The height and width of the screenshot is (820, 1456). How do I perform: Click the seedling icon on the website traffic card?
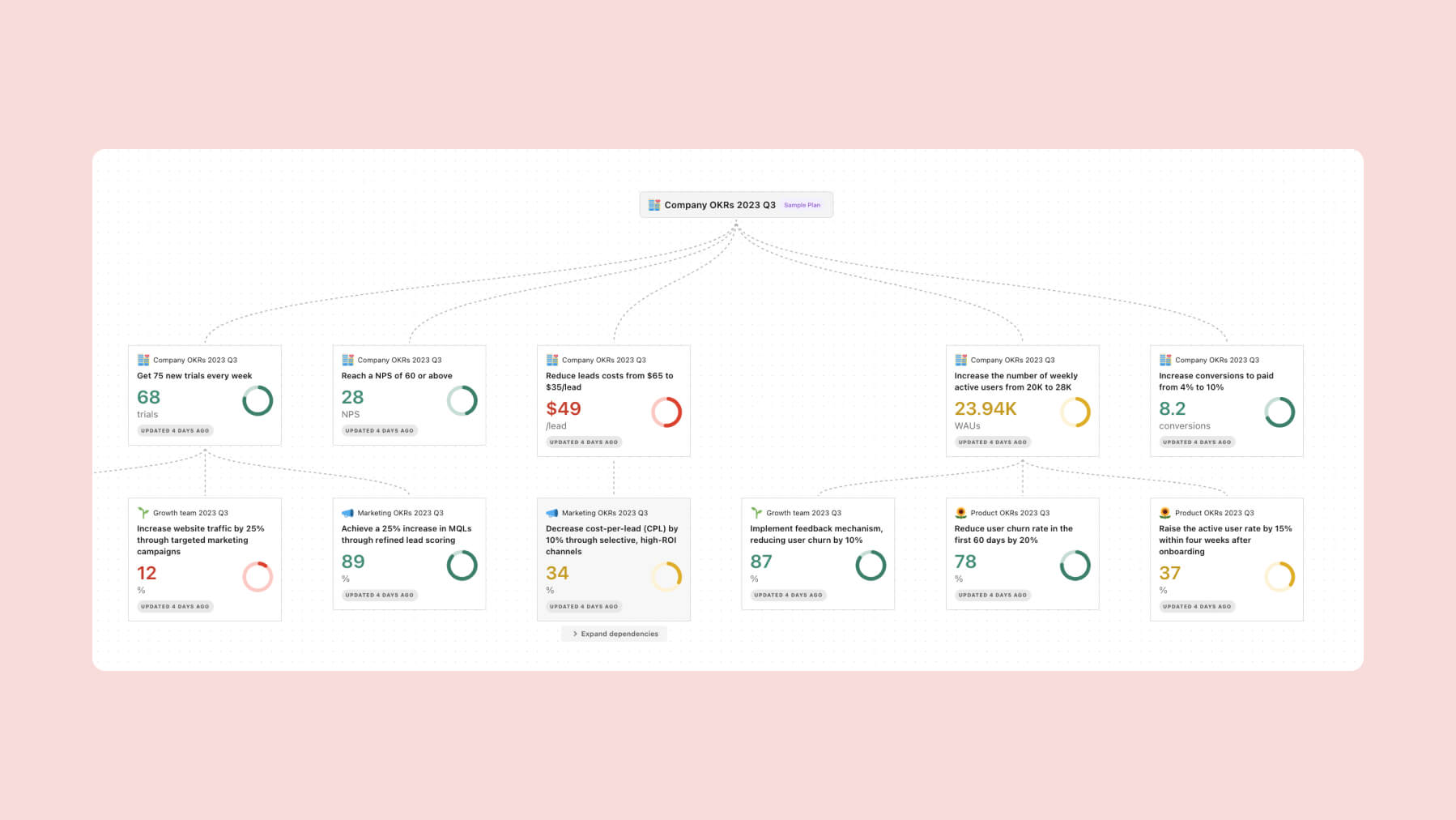[x=143, y=512]
